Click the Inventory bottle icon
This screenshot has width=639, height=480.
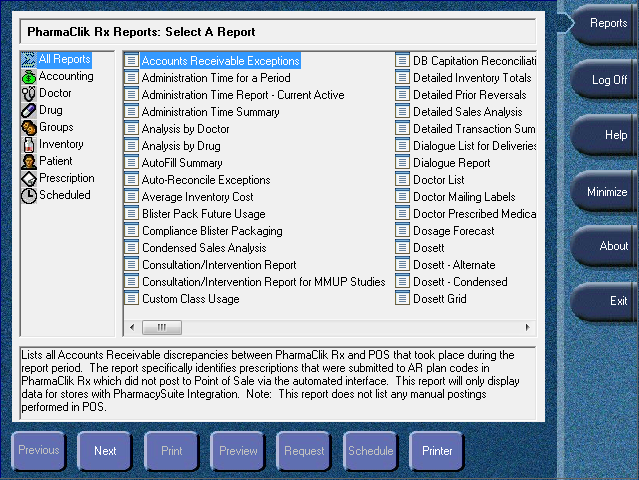pyautogui.click(x=29, y=144)
